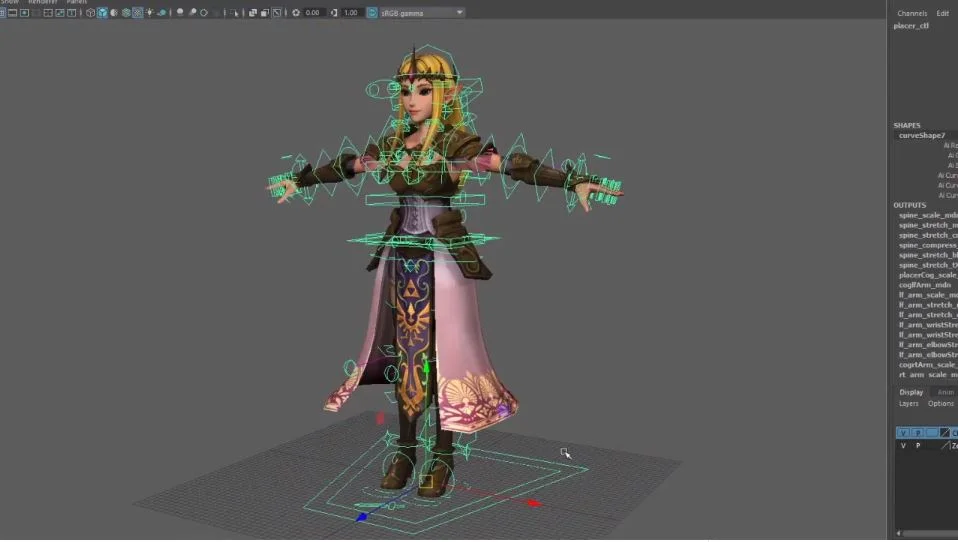Toggle viewport shadows icon
Image resolution: width=958 pixels, height=542 pixels.
(162, 13)
